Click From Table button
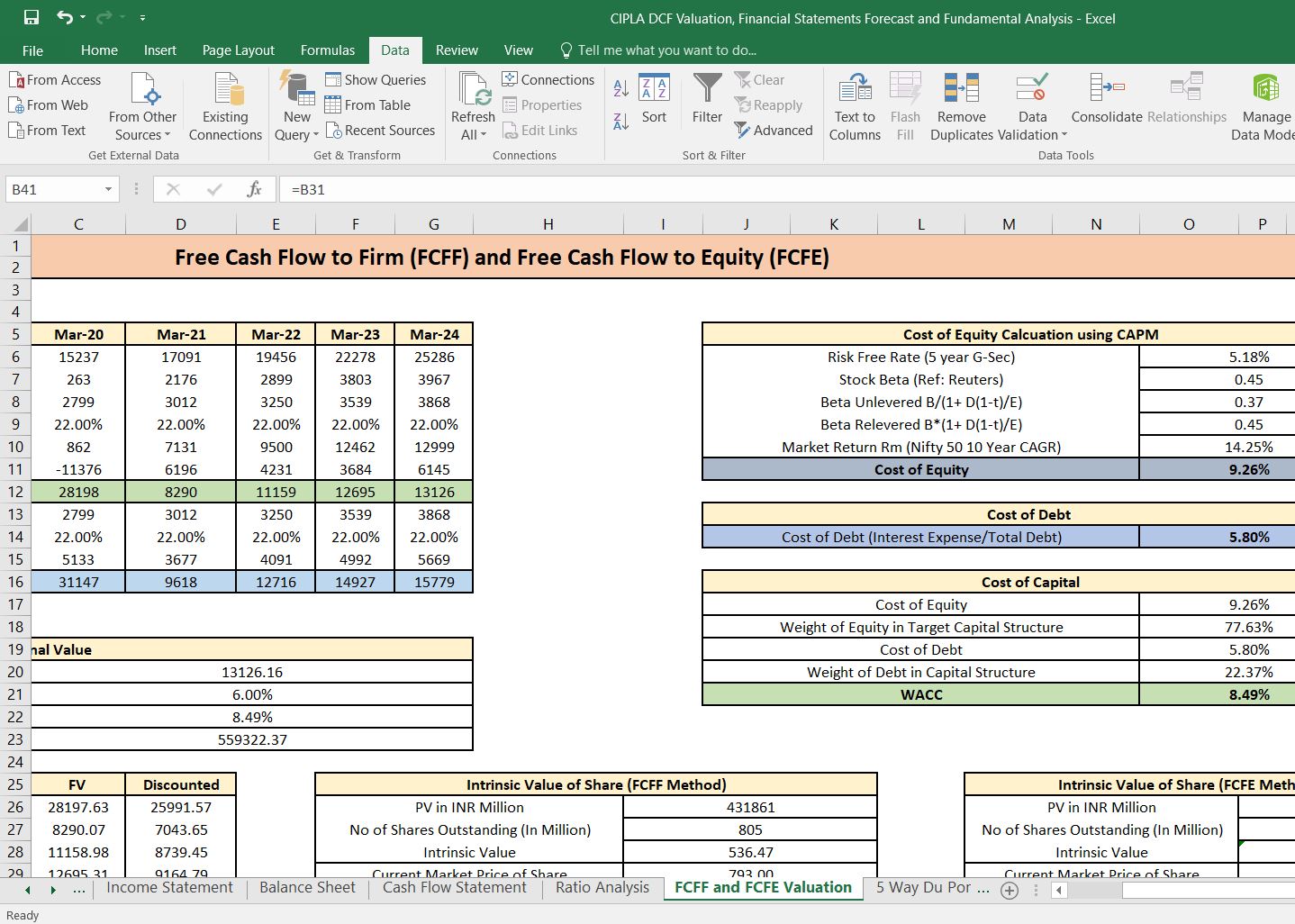Image resolution: width=1295 pixels, height=924 pixels. point(367,104)
